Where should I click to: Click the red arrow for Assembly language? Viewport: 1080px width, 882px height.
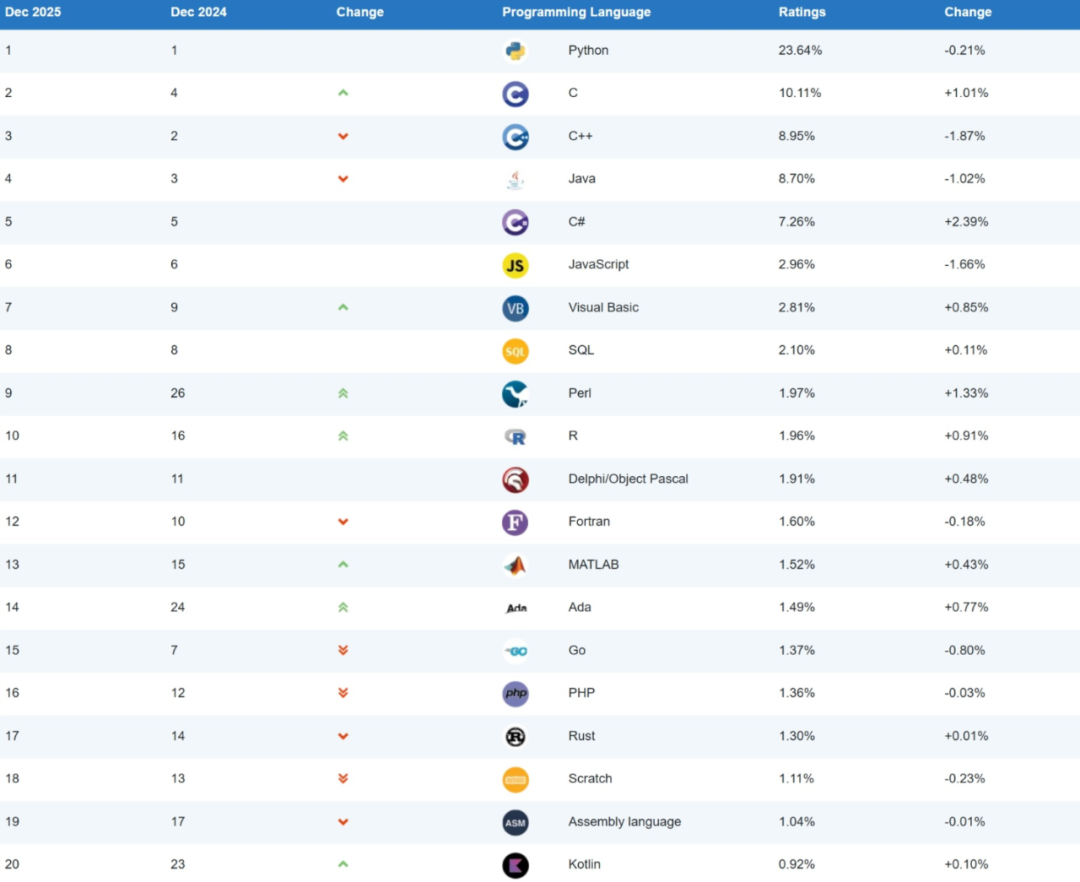pyautogui.click(x=343, y=821)
